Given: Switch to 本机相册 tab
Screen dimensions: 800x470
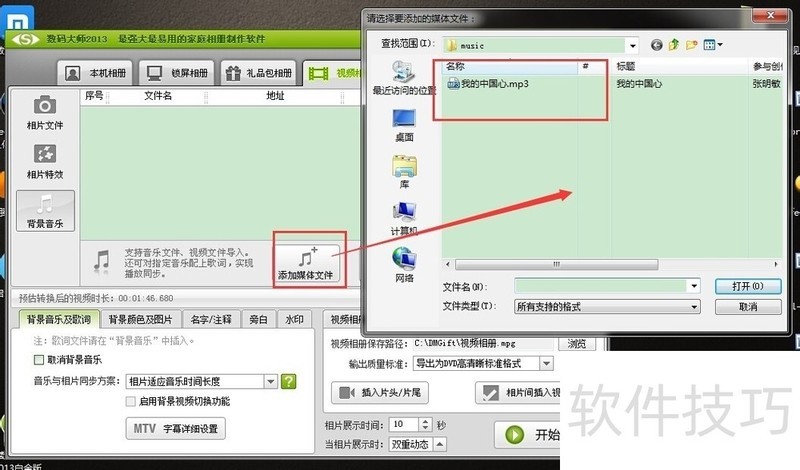Looking at the screenshot, I should (x=95, y=73).
